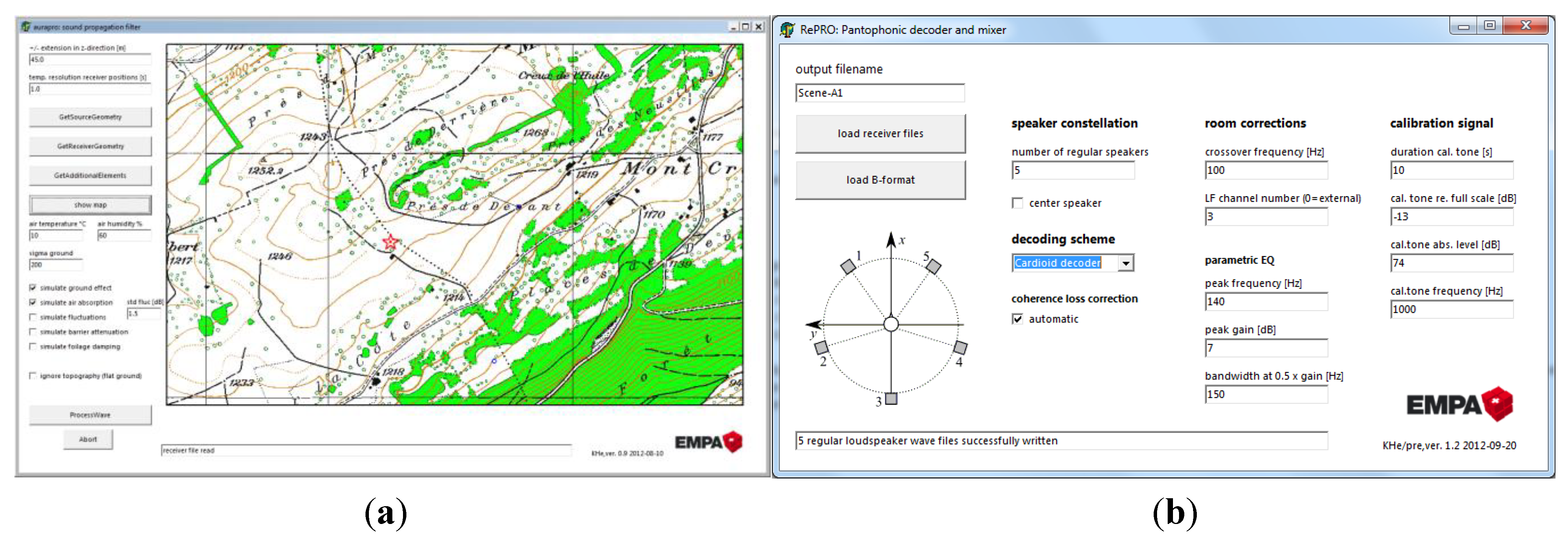Screen dimensions: 1568x552
Task: Click speaker 2 square in the constellation diagram
Action: coord(821,348)
